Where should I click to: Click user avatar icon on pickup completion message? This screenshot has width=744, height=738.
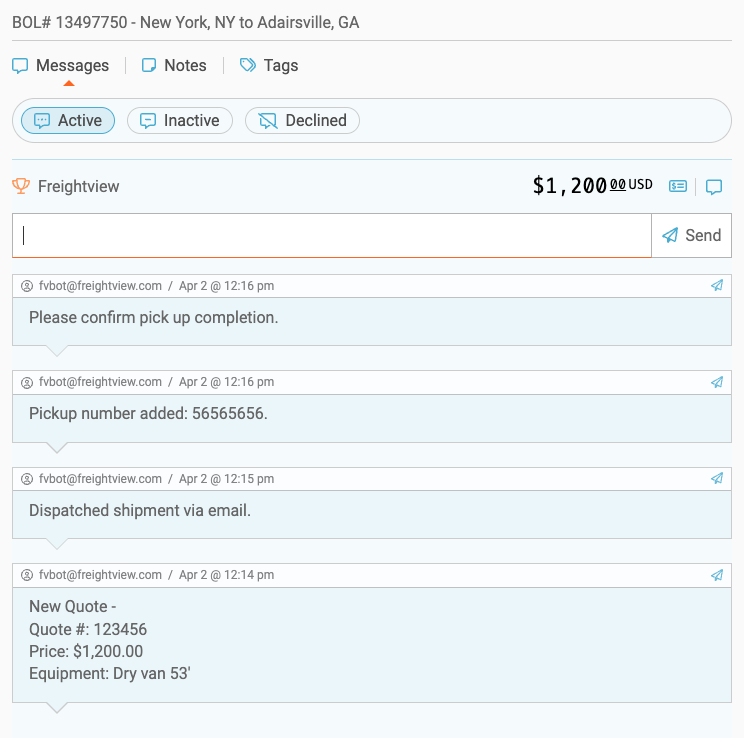tap(27, 286)
